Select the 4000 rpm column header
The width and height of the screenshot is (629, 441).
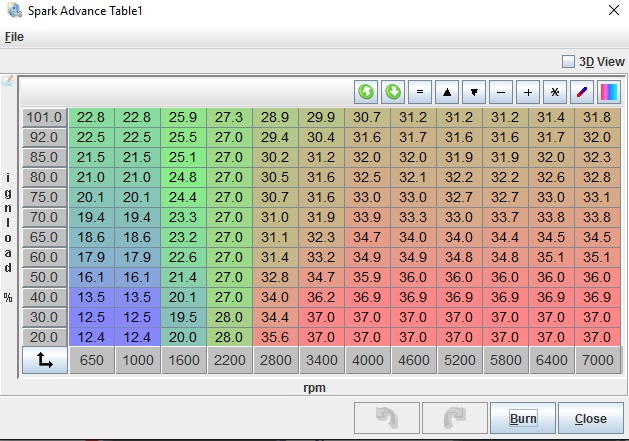368,360
